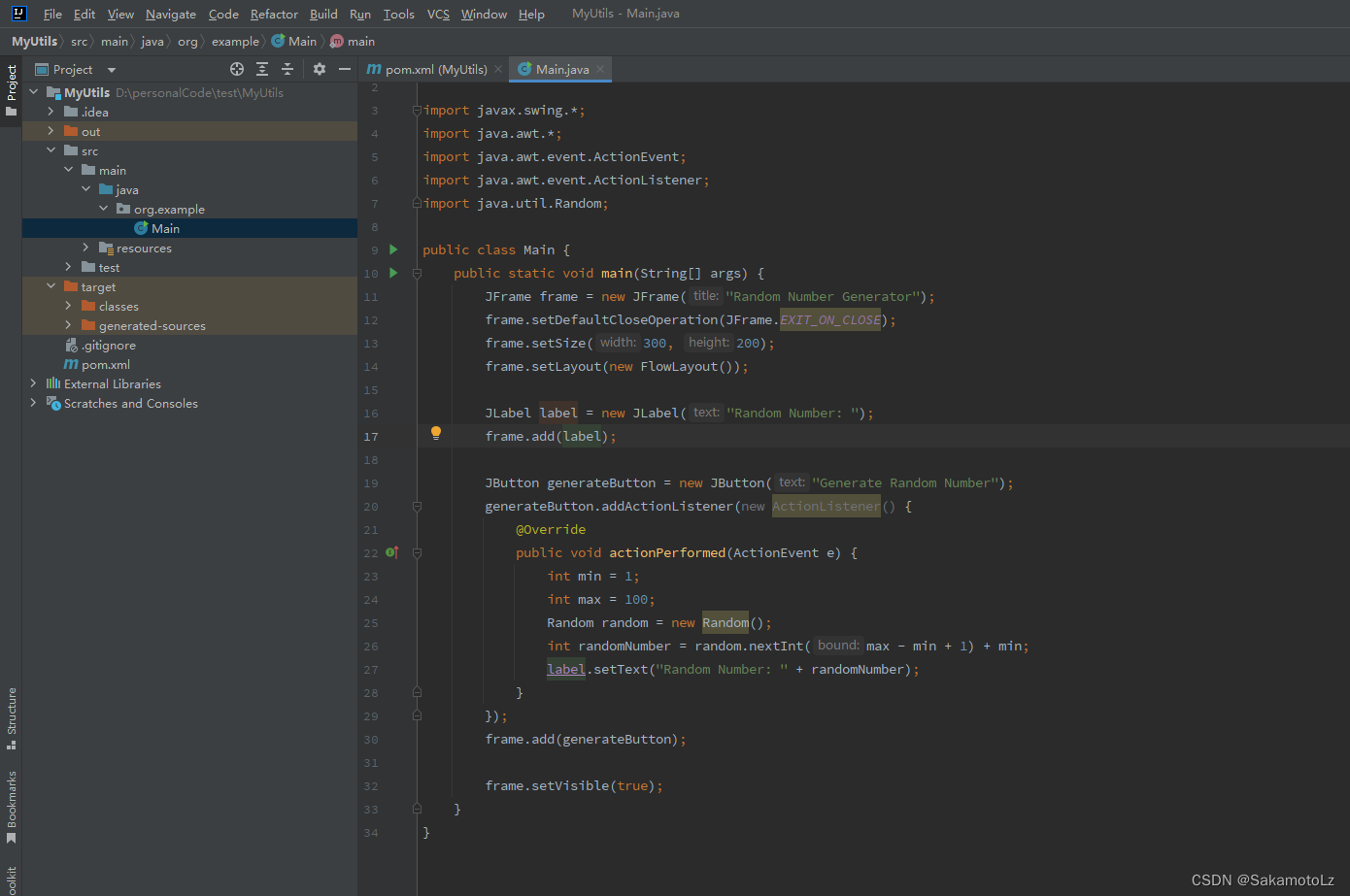Image resolution: width=1350 pixels, height=896 pixels.
Task: Open the Project view dropdown
Action: coord(111,70)
